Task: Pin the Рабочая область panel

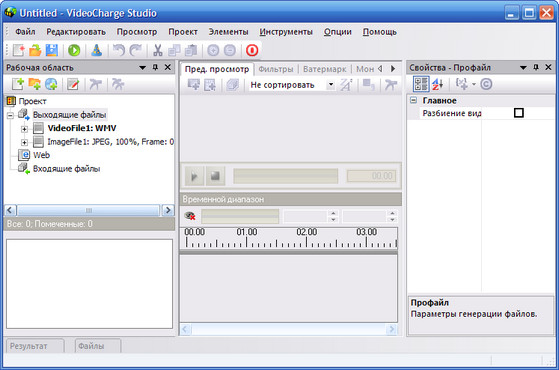Action: coord(155,67)
